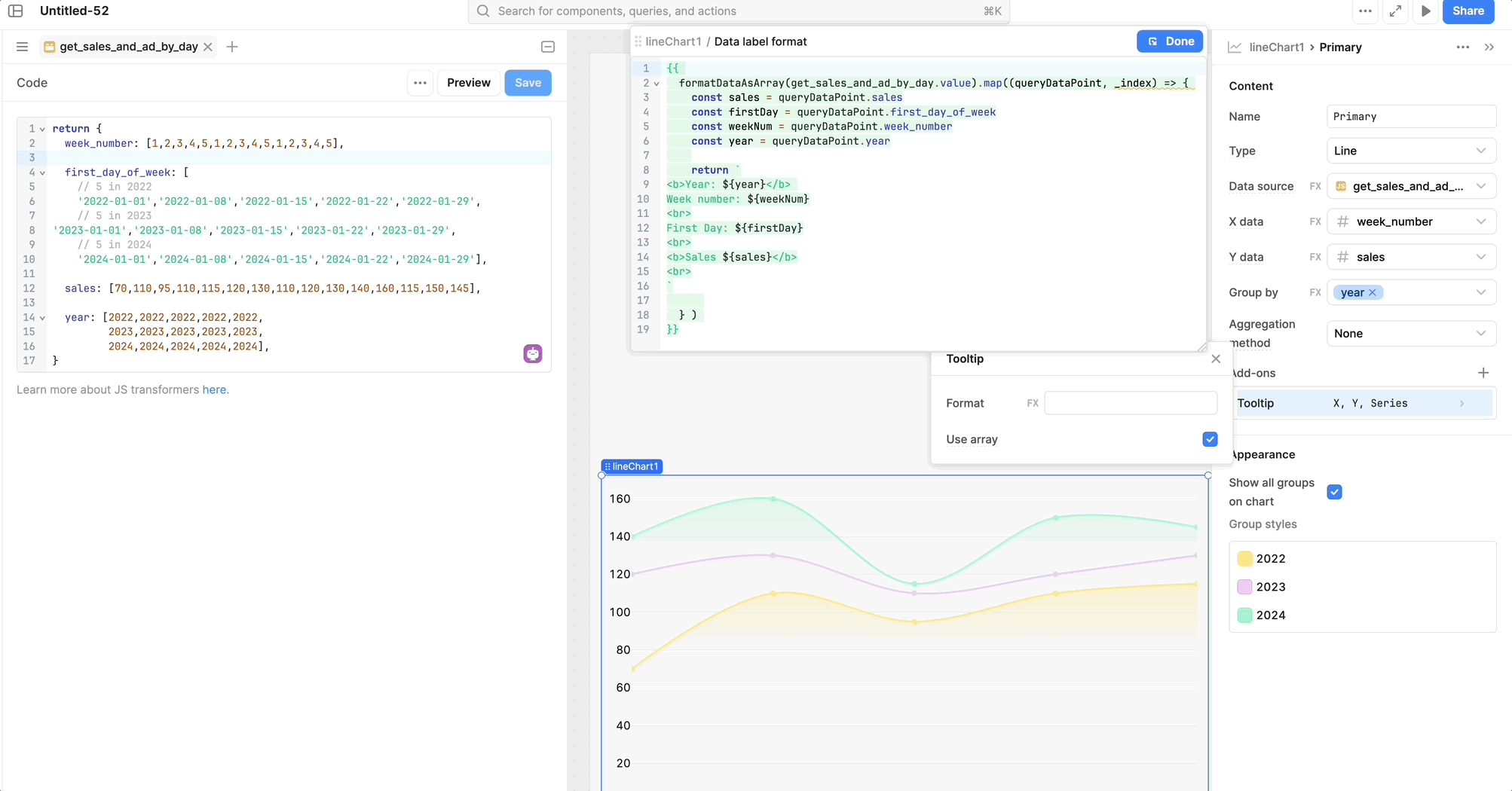Open the AI assistant purple icon
This screenshot has height=791, width=1512.
coord(533,353)
